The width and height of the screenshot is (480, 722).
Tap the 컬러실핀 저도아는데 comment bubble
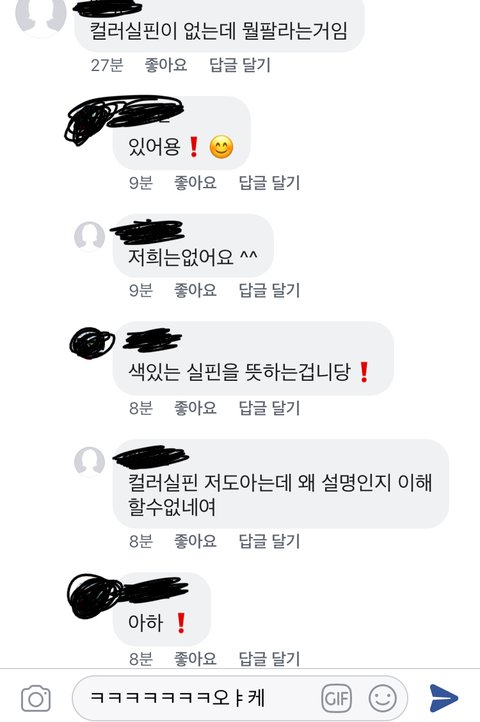coord(281,483)
